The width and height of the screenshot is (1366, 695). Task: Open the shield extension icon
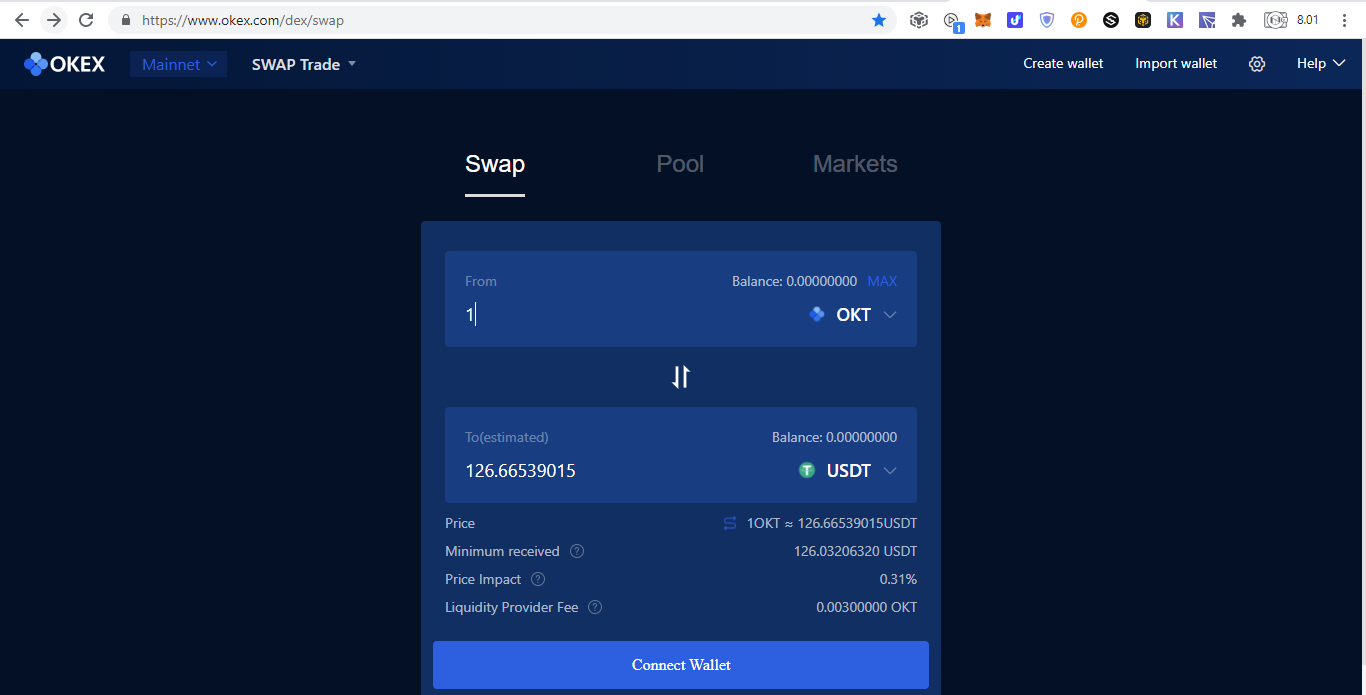(x=1047, y=20)
